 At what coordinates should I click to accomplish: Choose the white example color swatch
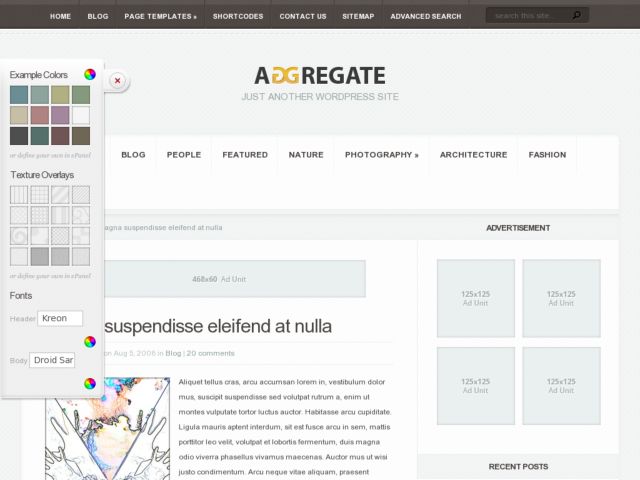point(81,115)
